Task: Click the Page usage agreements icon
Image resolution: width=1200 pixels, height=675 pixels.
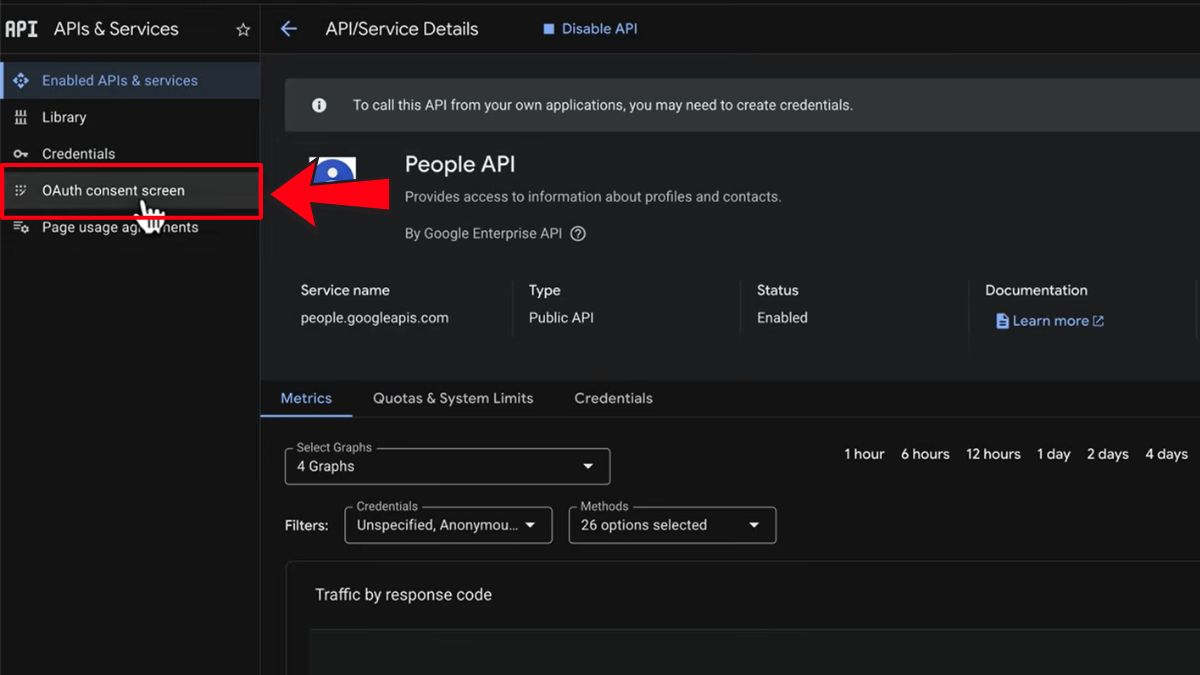Action: 21,227
